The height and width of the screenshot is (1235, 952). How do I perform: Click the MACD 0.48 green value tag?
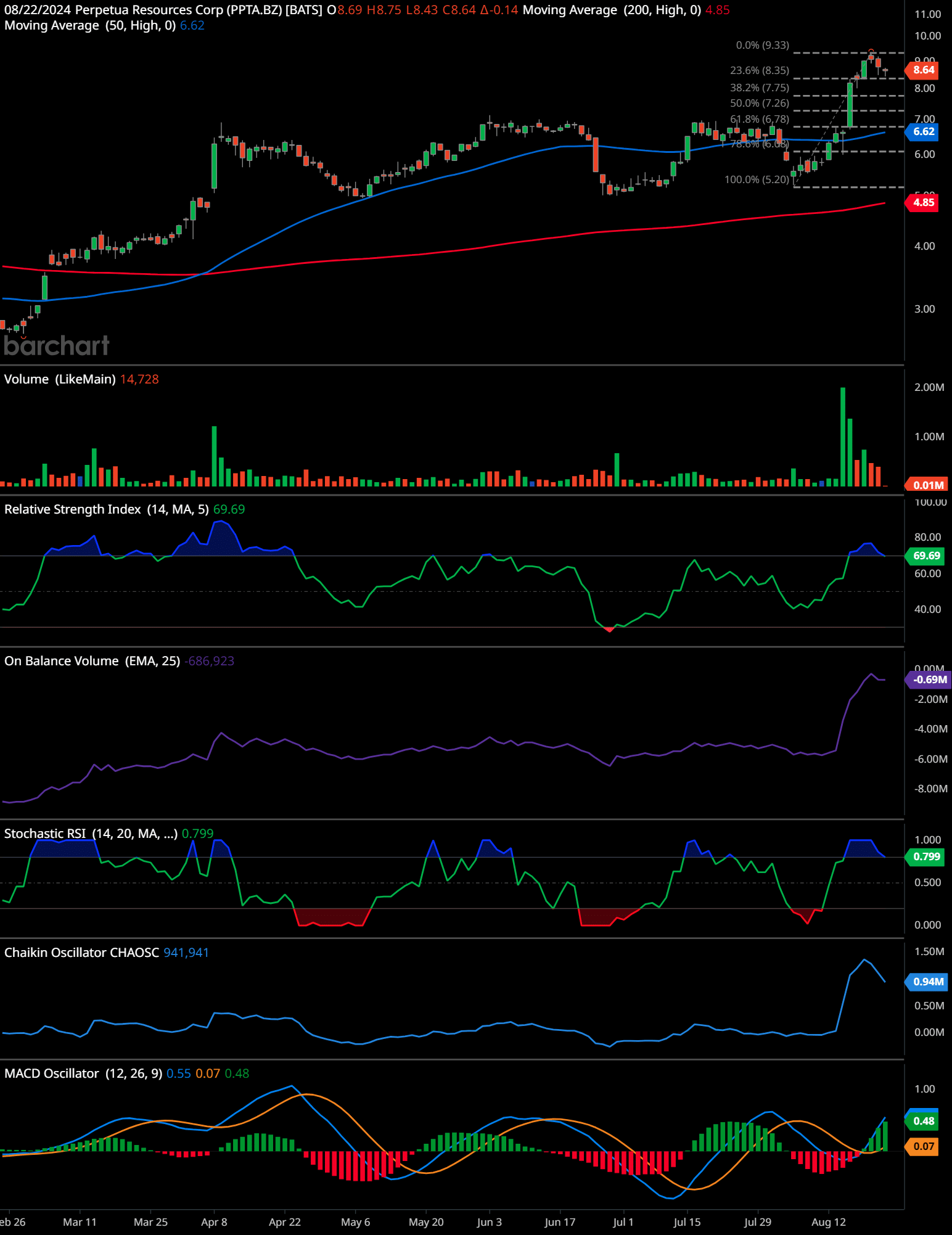pos(922,1122)
